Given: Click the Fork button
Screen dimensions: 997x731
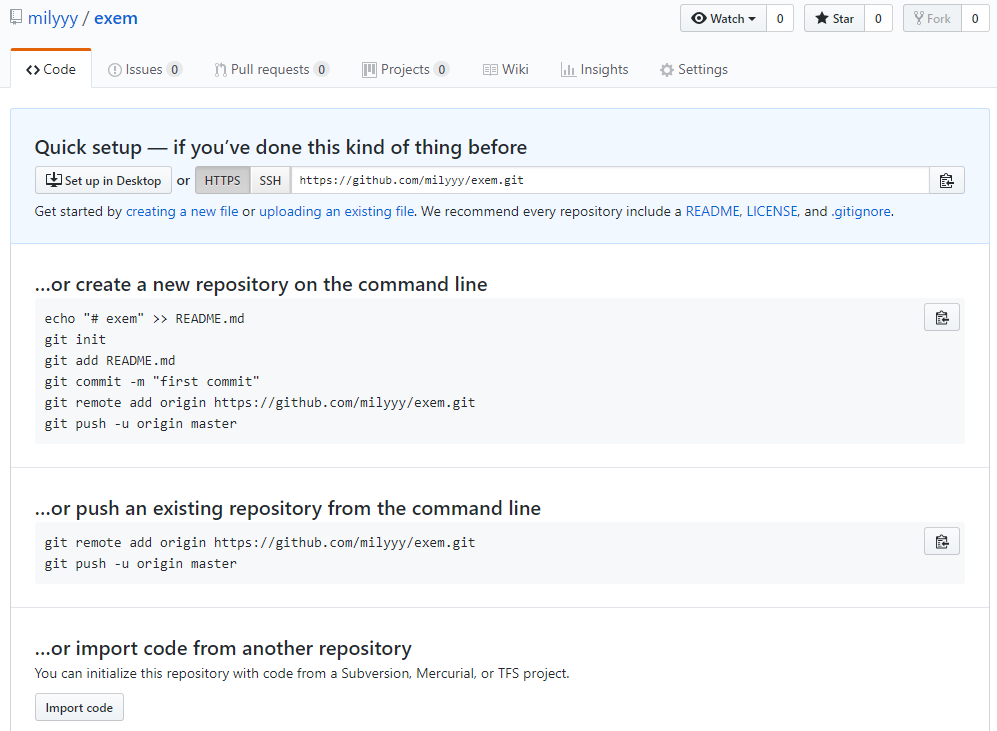Looking at the screenshot, I should pos(932,18).
